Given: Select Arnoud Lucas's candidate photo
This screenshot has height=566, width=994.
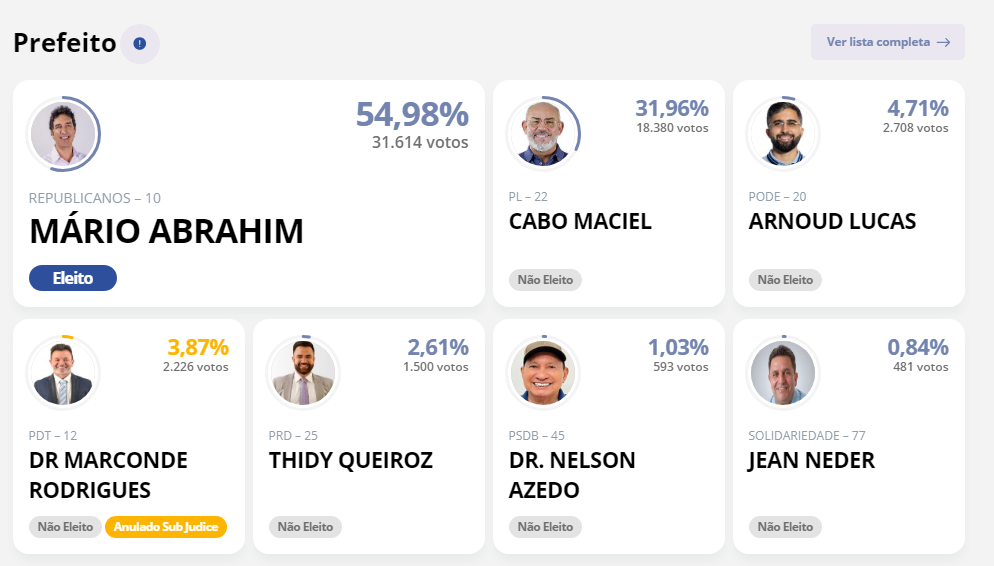Looking at the screenshot, I should coord(782,133).
